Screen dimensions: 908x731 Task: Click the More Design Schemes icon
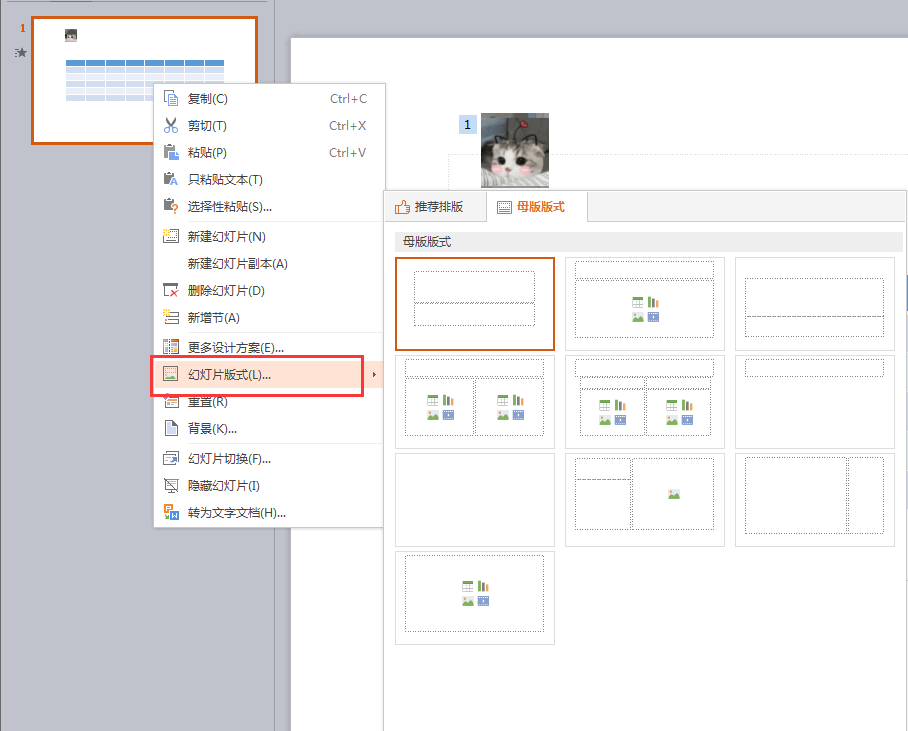point(171,348)
